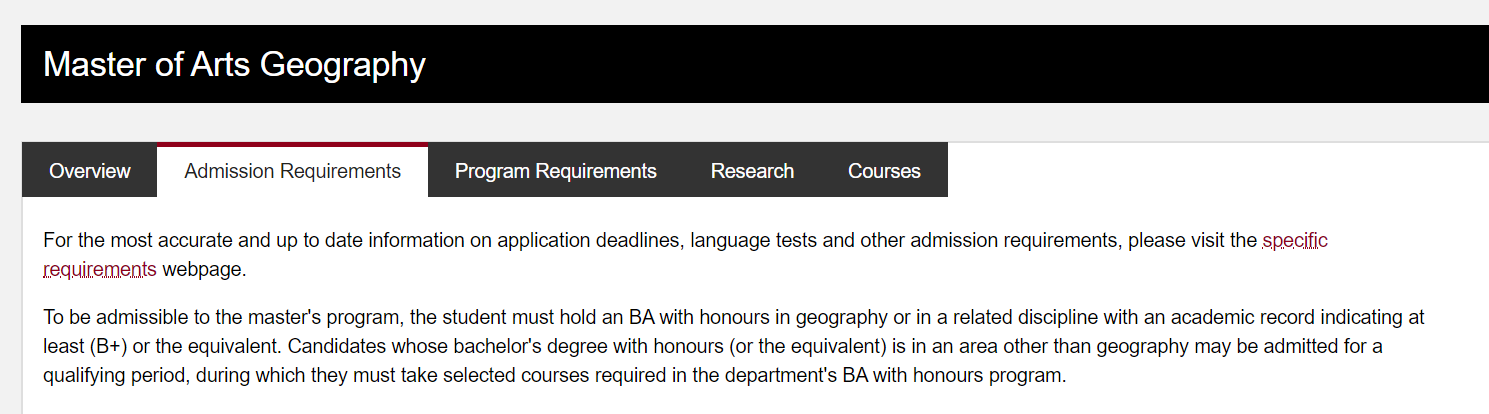Viewport: 1489px width, 414px height.
Task: Switch to the Program Requirements tab
Action: pos(555,171)
